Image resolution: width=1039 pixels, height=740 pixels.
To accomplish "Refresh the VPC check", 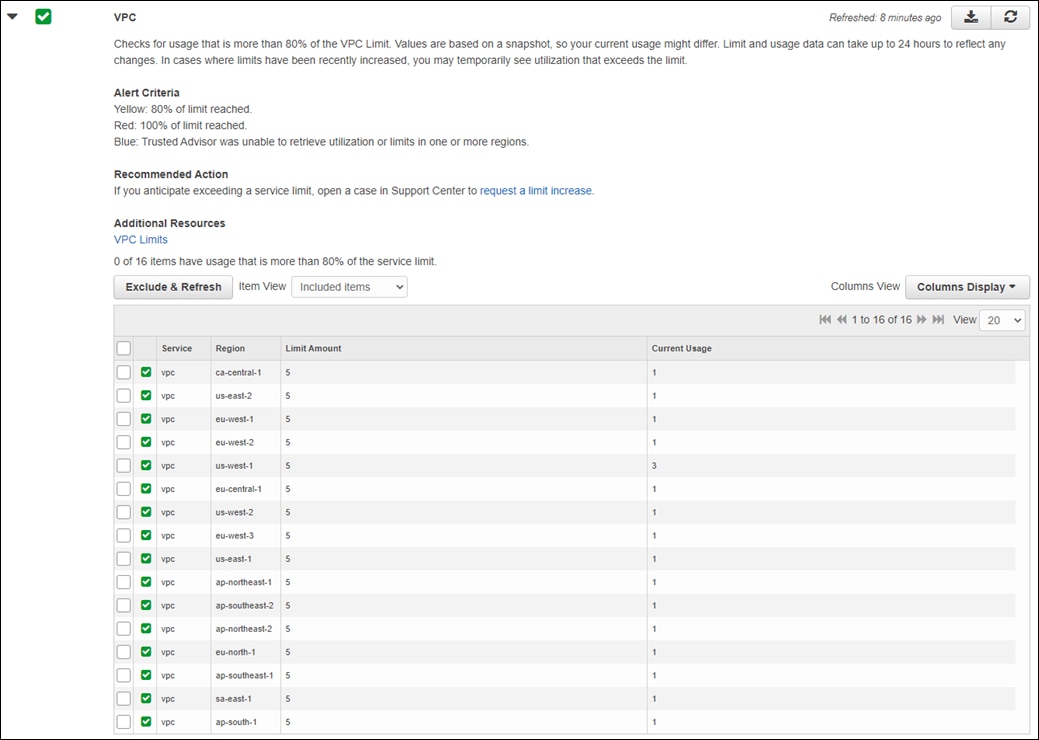I will 1011,18.
